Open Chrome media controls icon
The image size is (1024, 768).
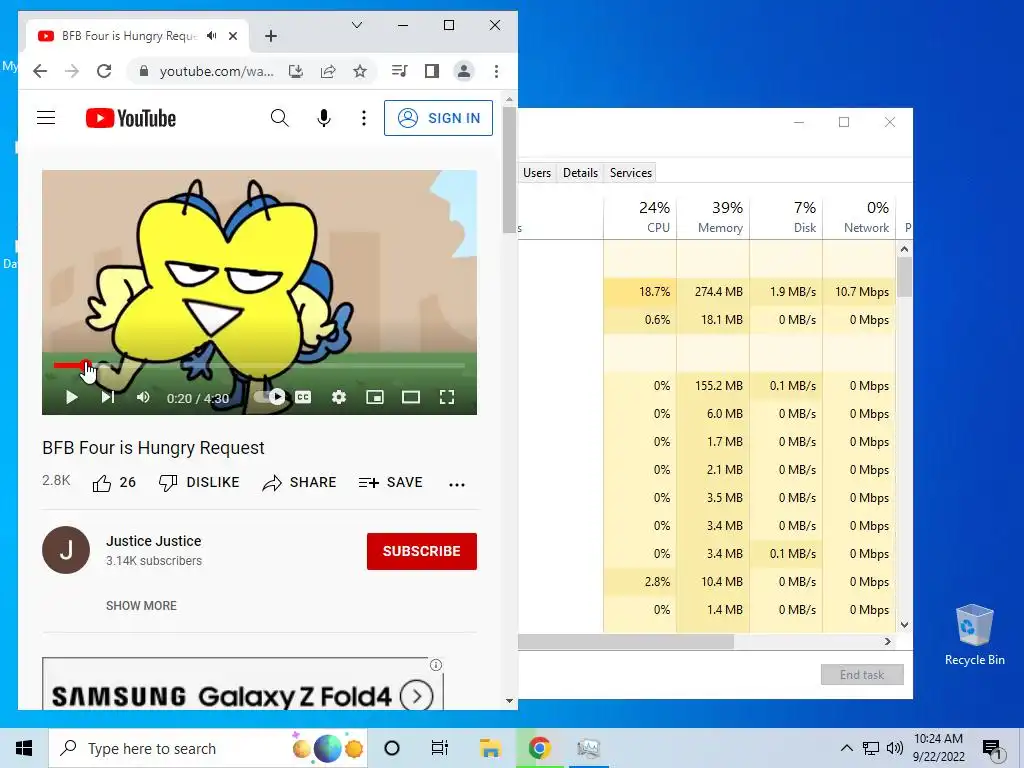(x=400, y=71)
